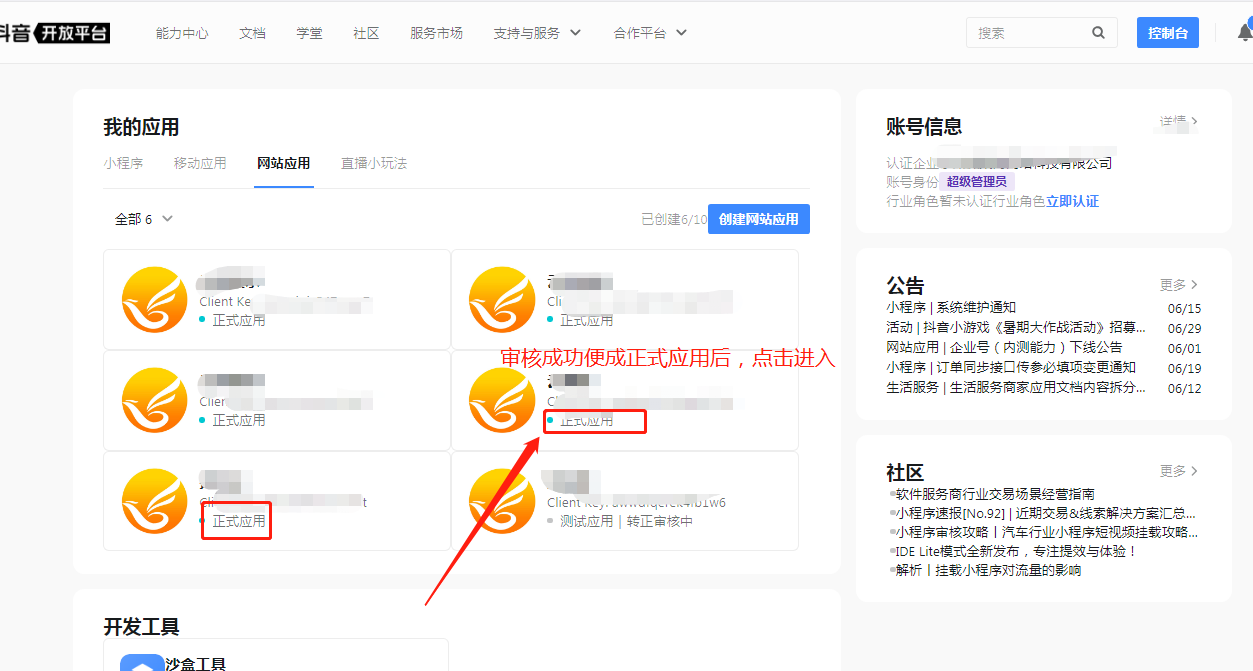Open 能力中心 in top navigation
The height and width of the screenshot is (671, 1253).
click(182, 33)
